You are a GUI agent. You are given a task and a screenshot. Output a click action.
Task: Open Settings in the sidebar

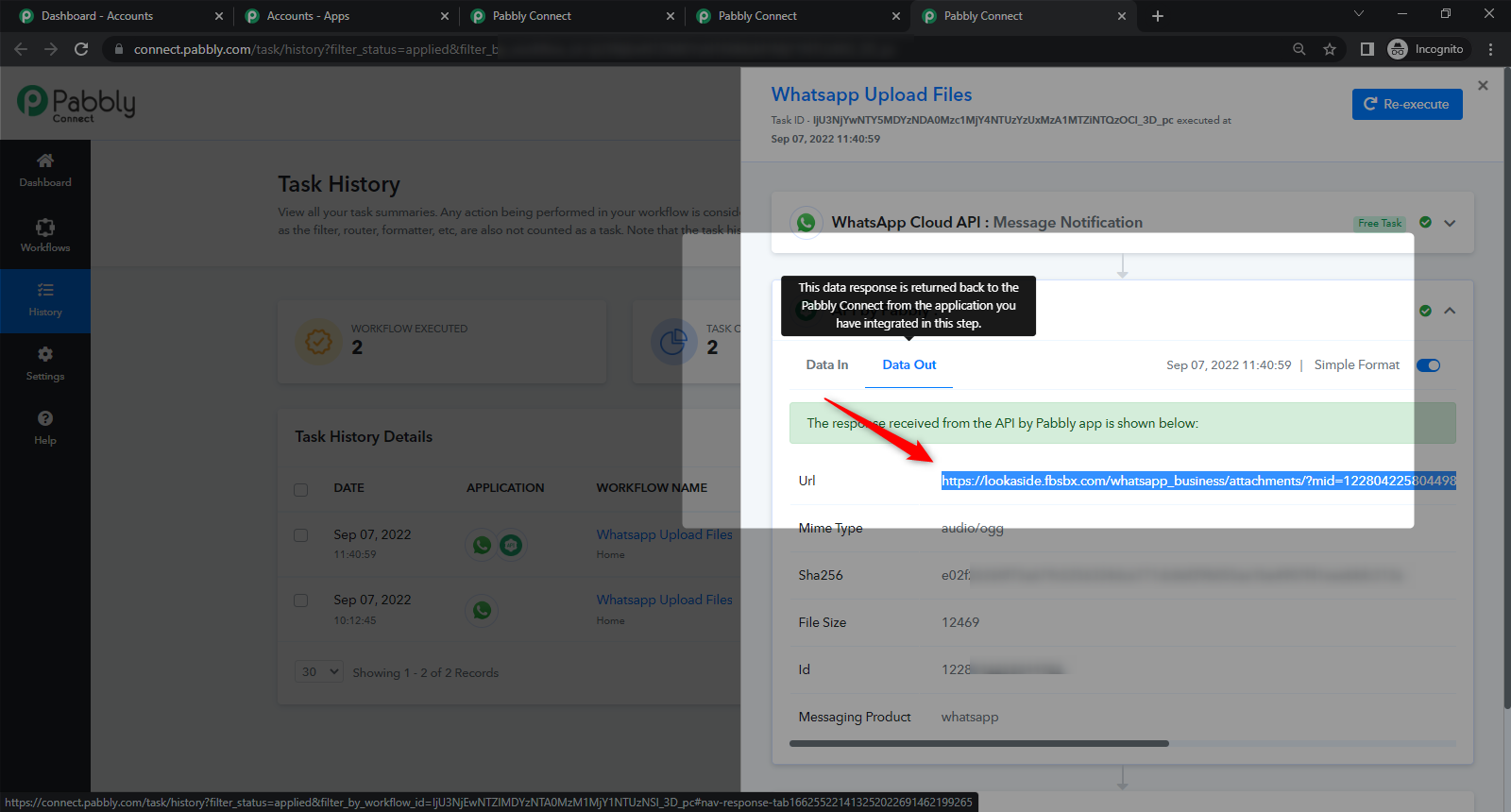click(45, 364)
